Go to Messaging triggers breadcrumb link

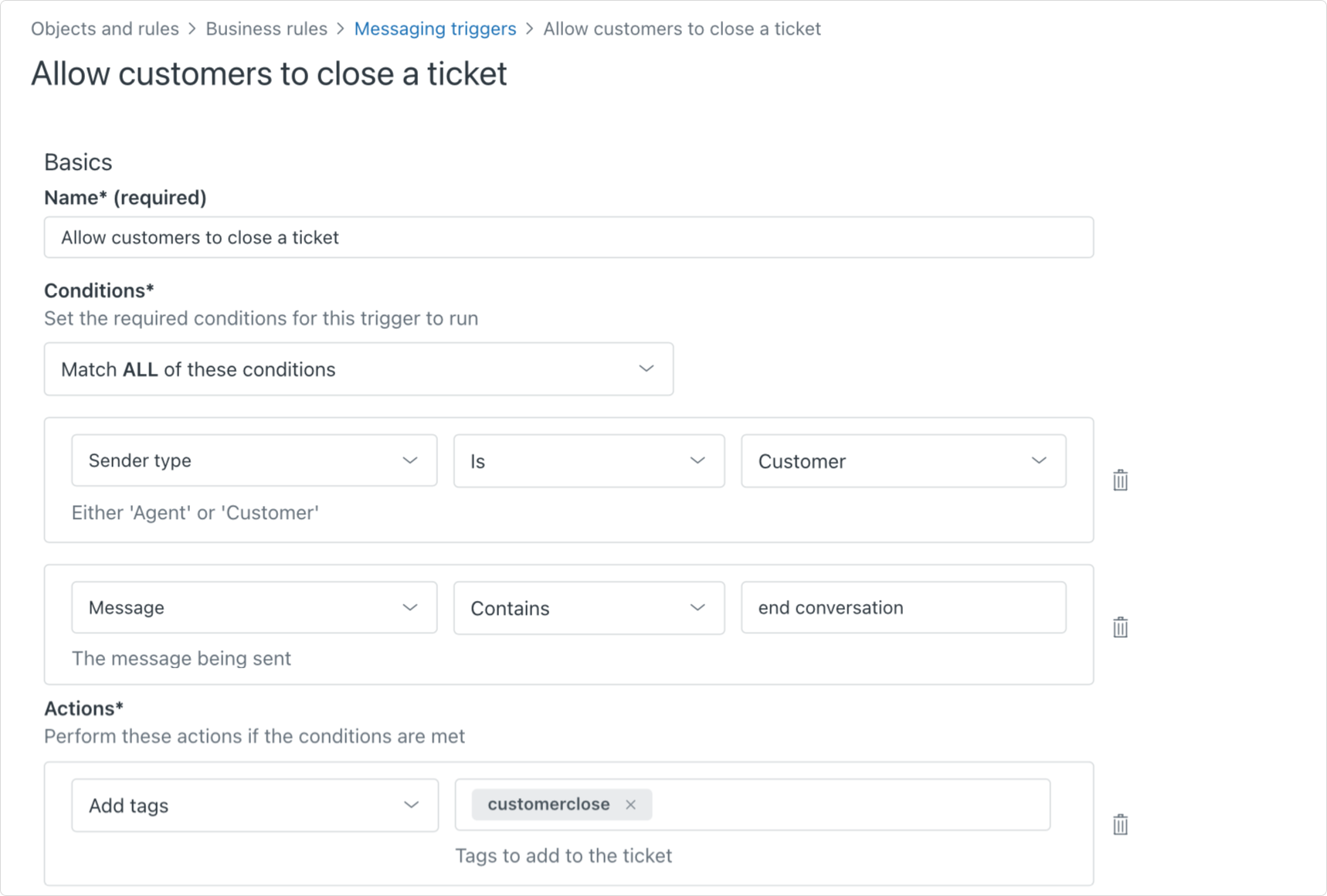click(x=435, y=29)
